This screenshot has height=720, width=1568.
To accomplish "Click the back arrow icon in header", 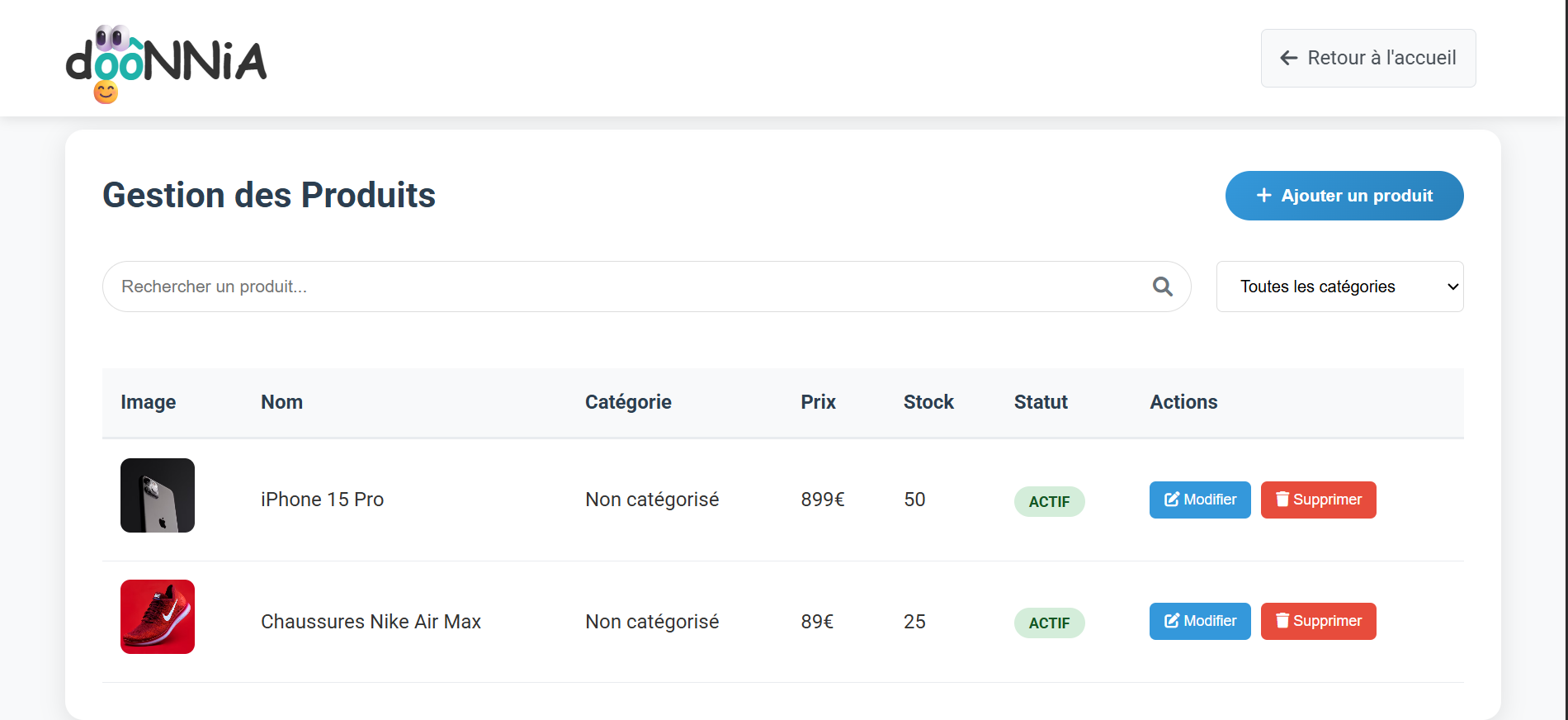I will pyautogui.click(x=1288, y=58).
